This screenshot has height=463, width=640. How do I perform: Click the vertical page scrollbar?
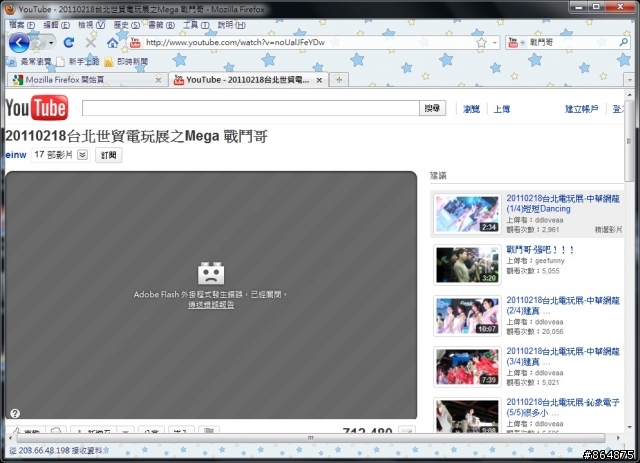click(x=629, y=140)
